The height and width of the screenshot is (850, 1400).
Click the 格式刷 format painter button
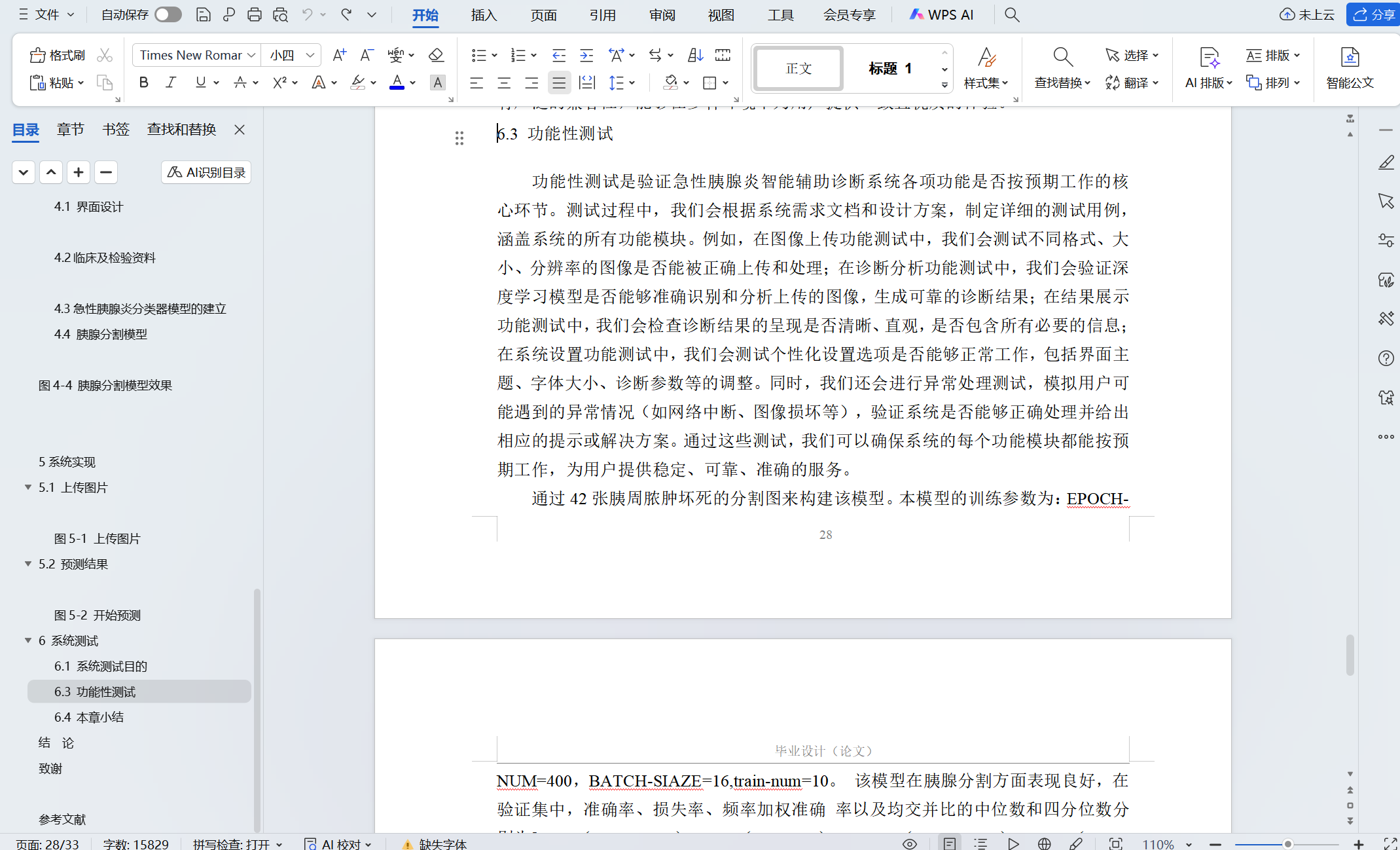point(58,55)
